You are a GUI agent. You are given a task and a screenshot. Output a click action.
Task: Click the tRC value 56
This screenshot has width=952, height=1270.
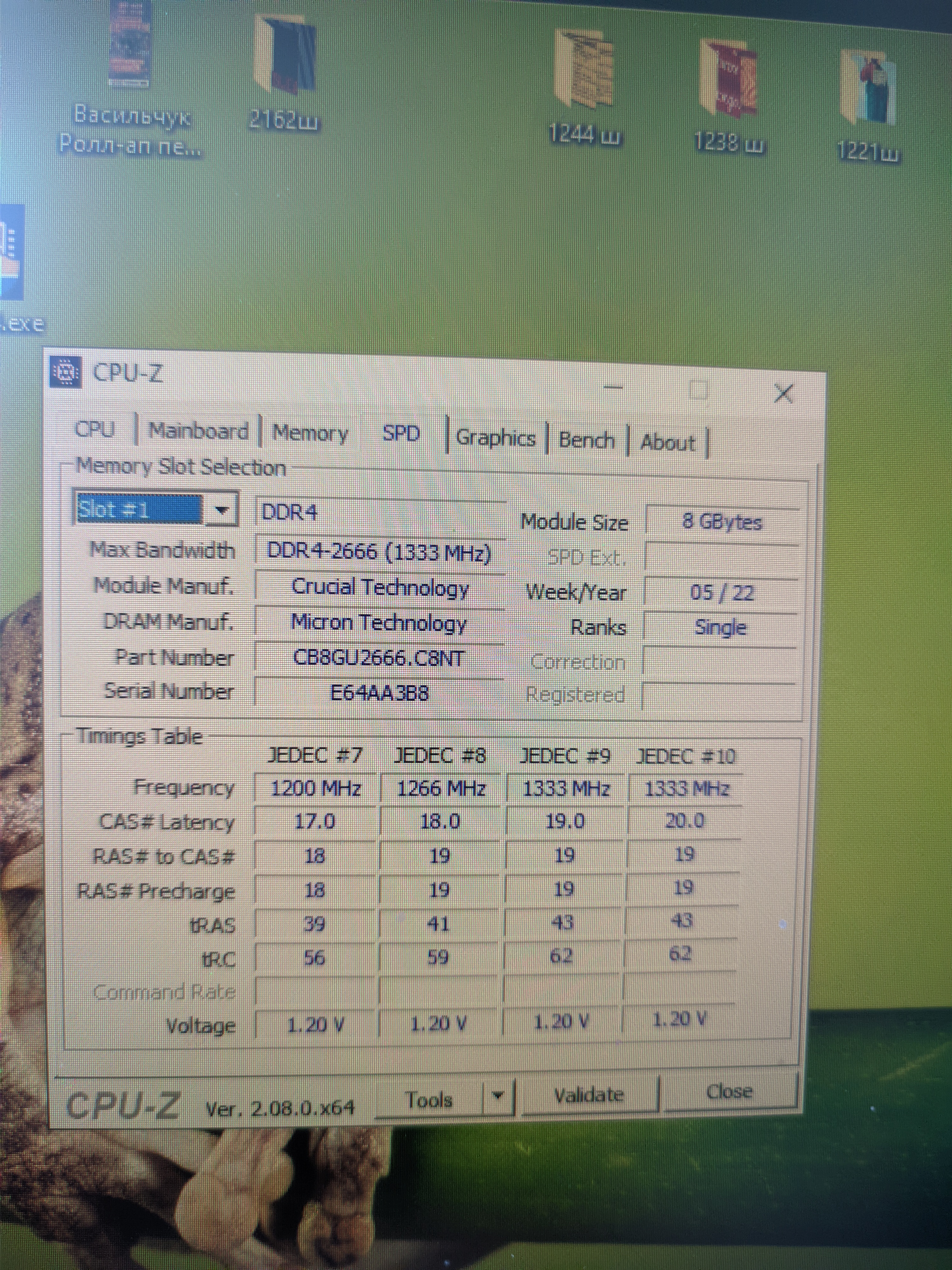point(314,958)
